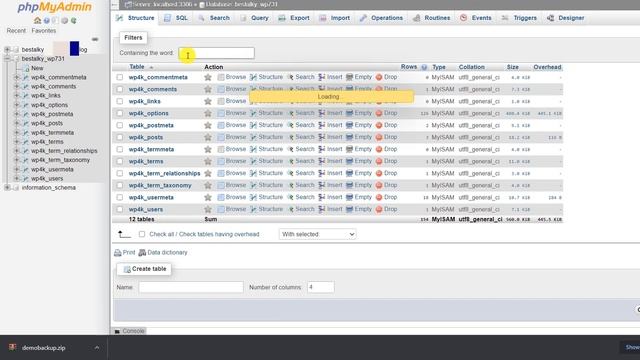This screenshot has width=640, height=360.
Task: Click the new table Name input field
Action: [191, 287]
